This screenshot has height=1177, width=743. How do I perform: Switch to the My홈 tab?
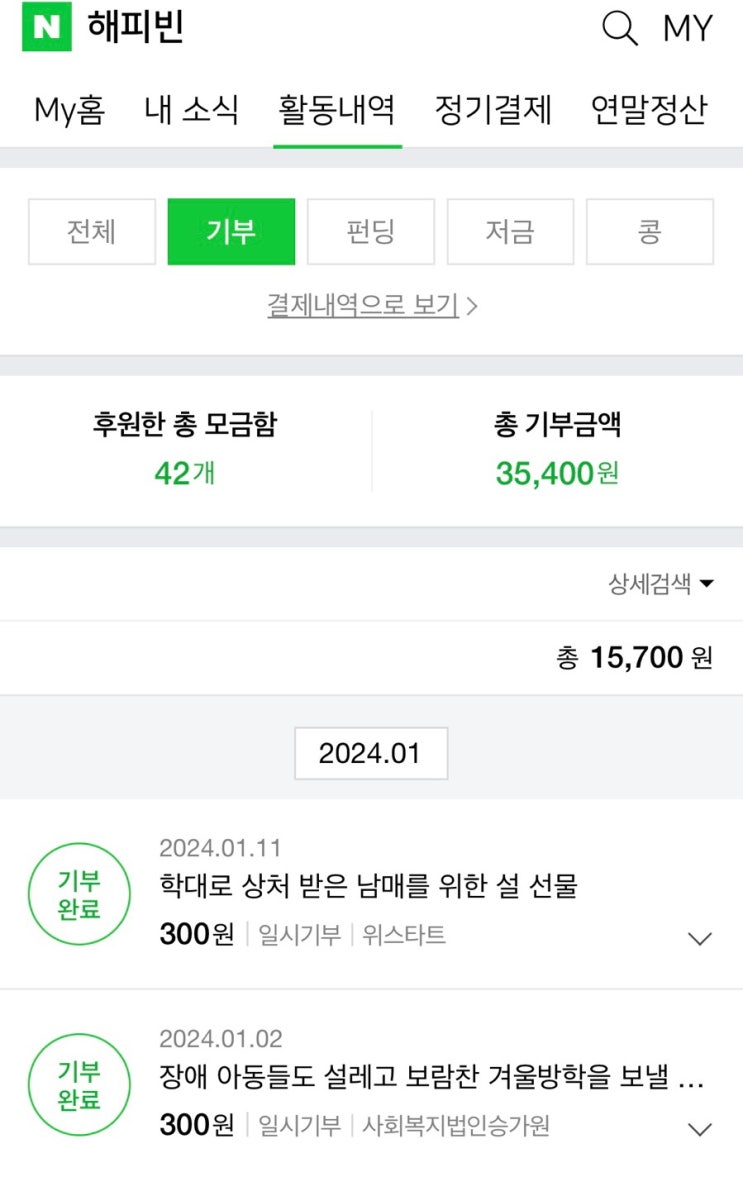coord(69,109)
